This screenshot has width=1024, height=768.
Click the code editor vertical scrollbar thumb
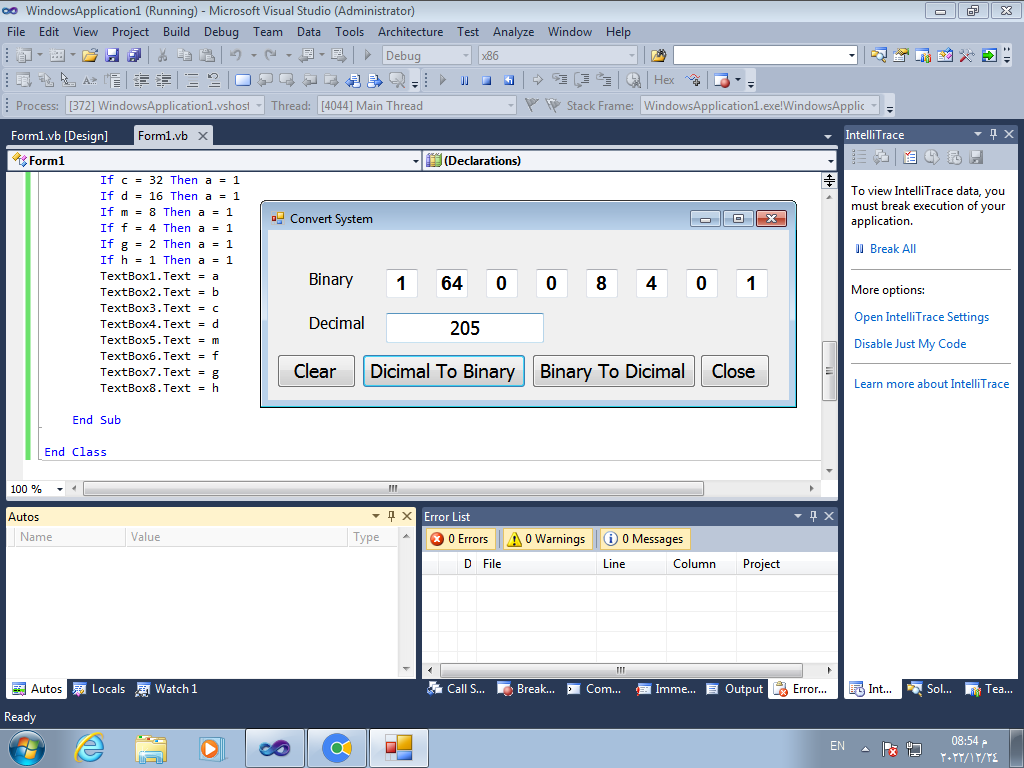pos(828,370)
